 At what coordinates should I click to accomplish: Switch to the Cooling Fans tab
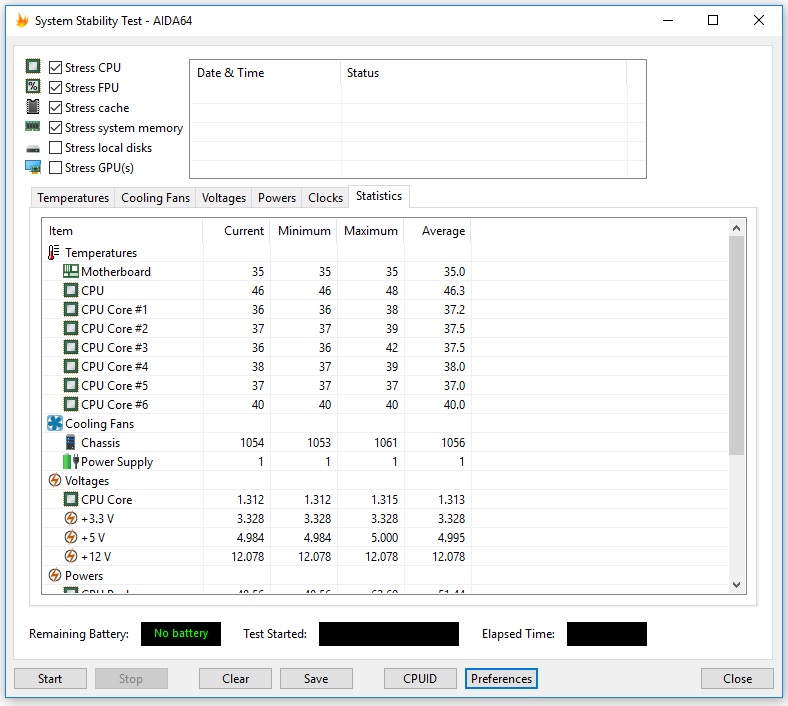pos(155,197)
